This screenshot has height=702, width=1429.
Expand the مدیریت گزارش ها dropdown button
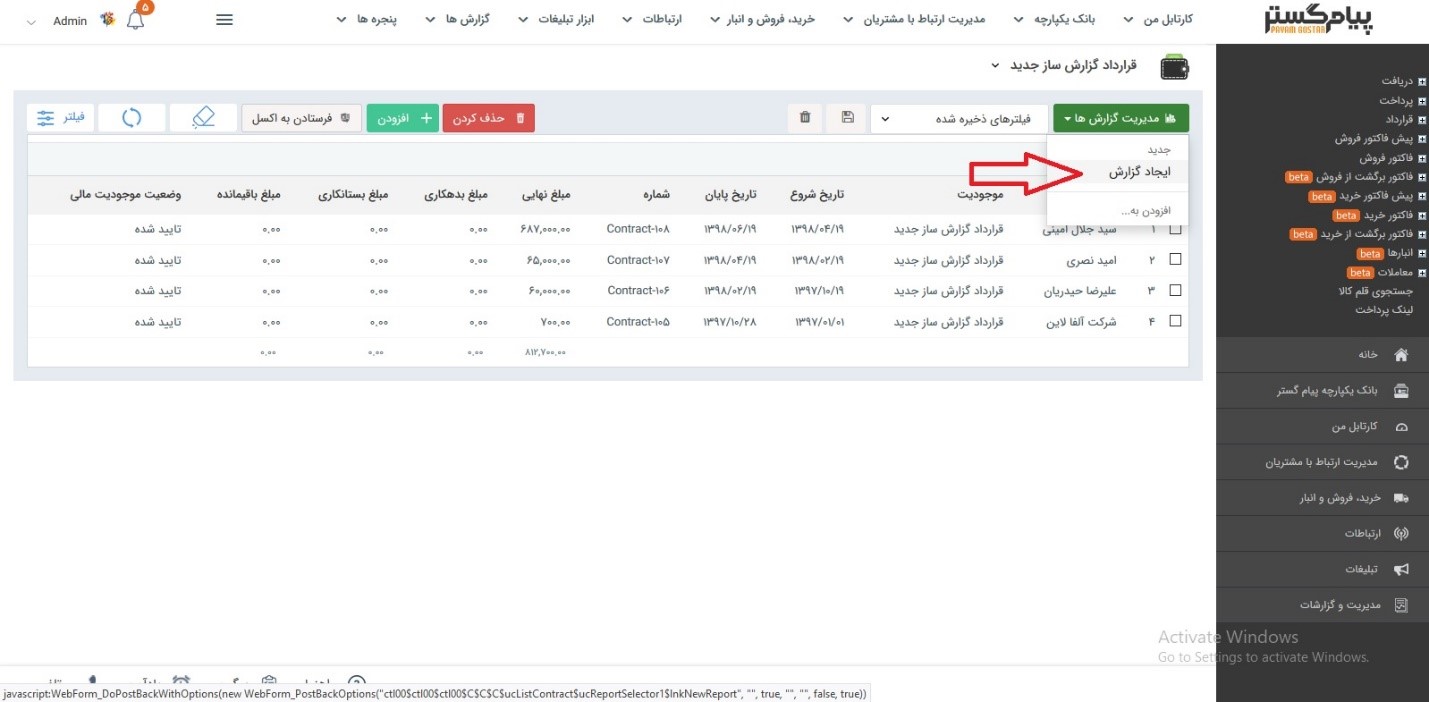(1120, 118)
